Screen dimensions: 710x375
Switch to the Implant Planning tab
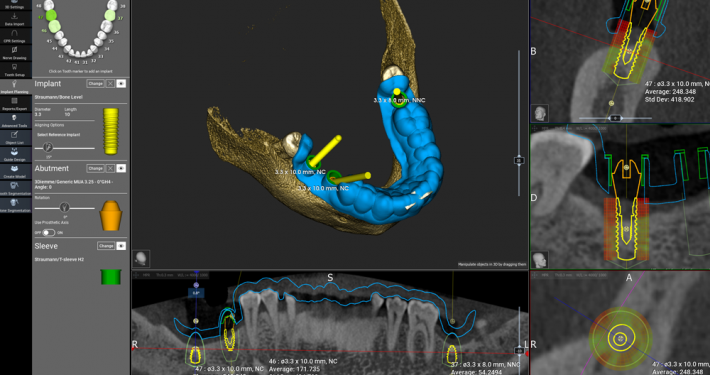pos(14,87)
